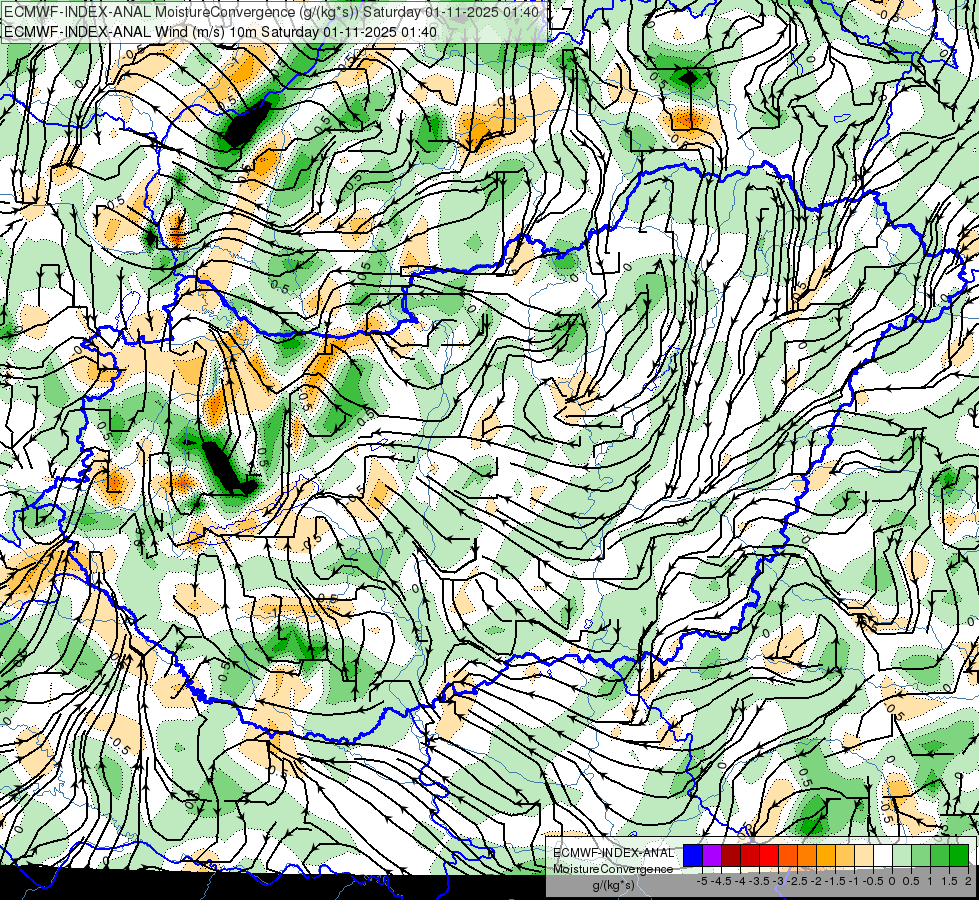Viewport: 979px width, 900px height.
Task: Click the -0.5 legend scale value
Action: [x=873, y=881]
